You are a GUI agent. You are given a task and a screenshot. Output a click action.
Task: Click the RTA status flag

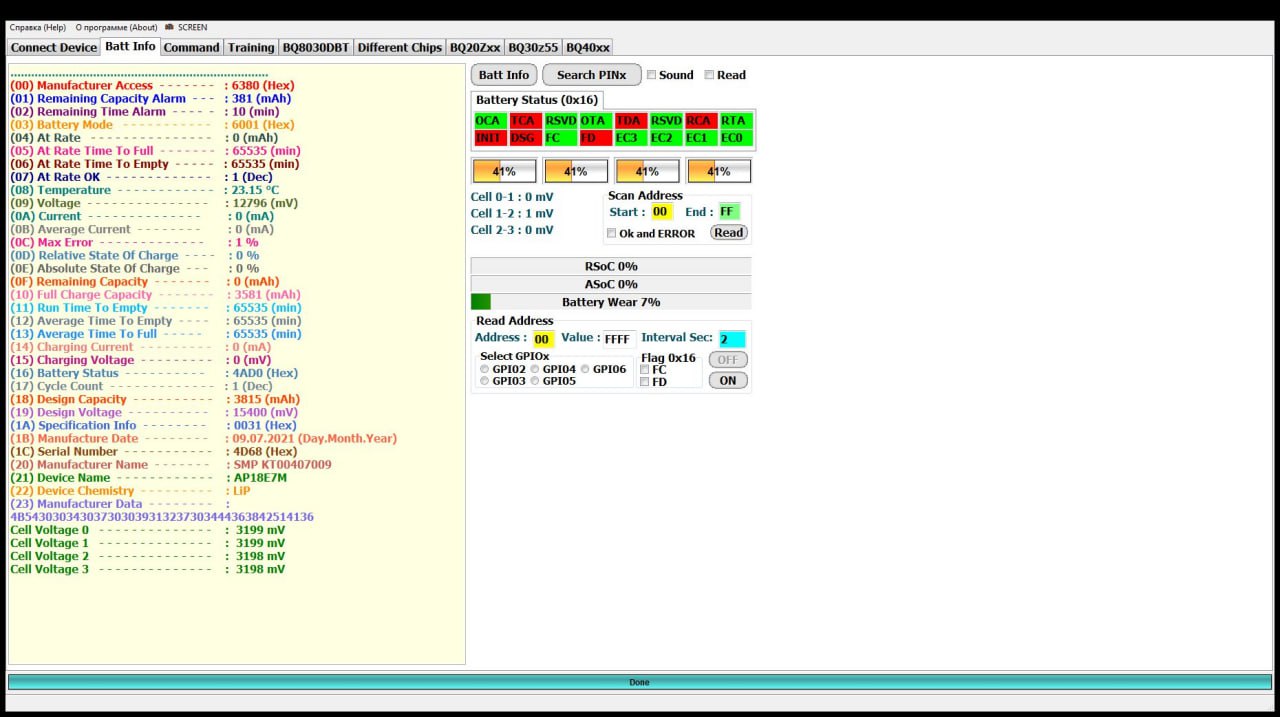tap(735, 121)
